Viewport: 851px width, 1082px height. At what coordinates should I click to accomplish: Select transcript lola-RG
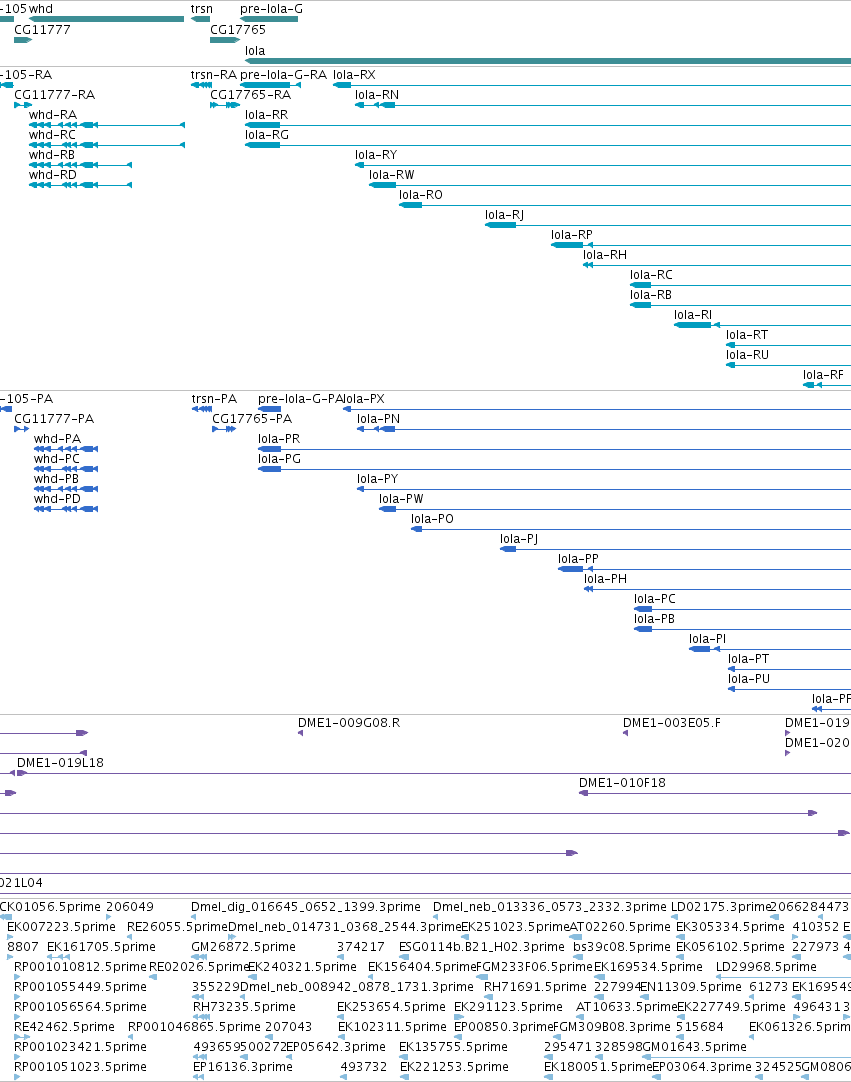coord(548,145)
